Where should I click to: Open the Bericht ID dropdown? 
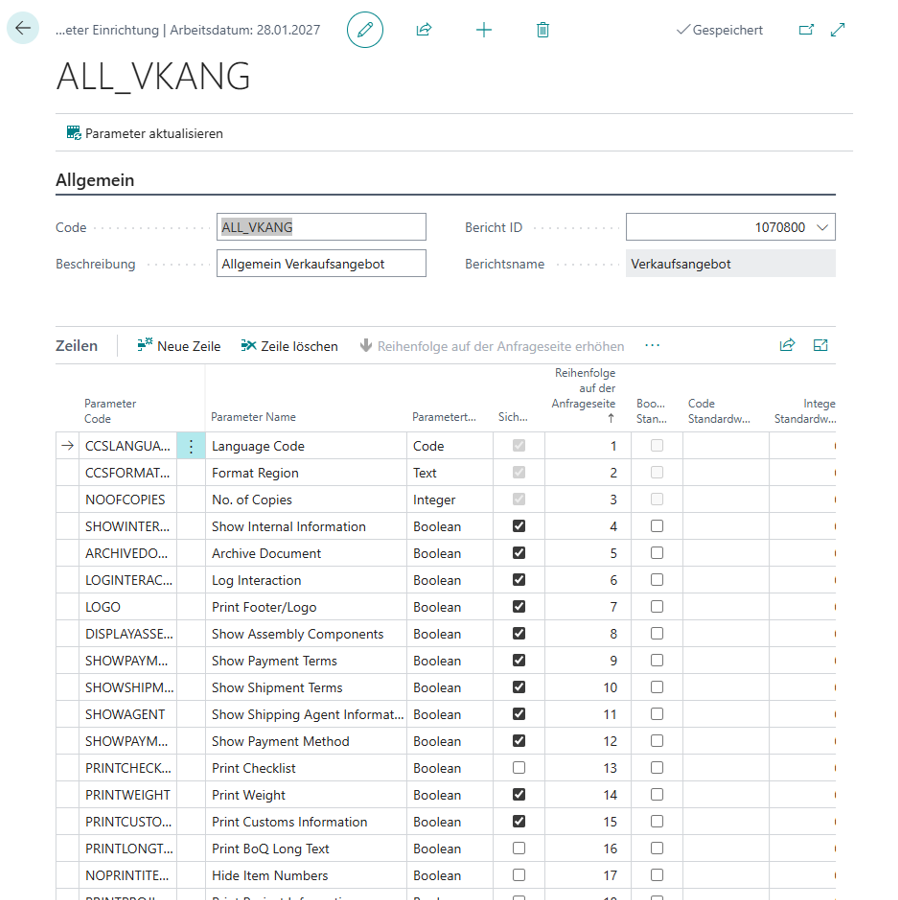point(822,228)
